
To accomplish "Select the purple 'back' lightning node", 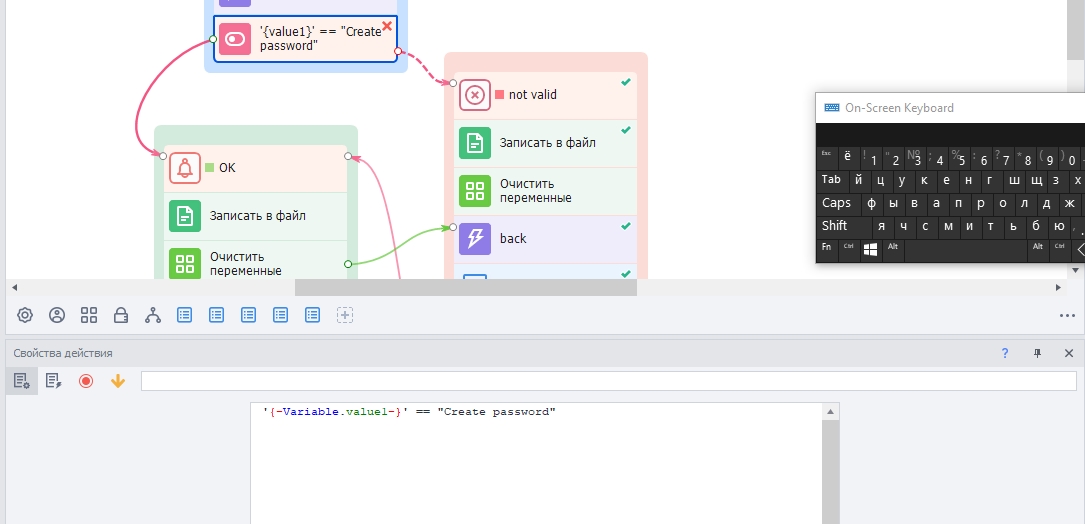I will tap(545, 239).
